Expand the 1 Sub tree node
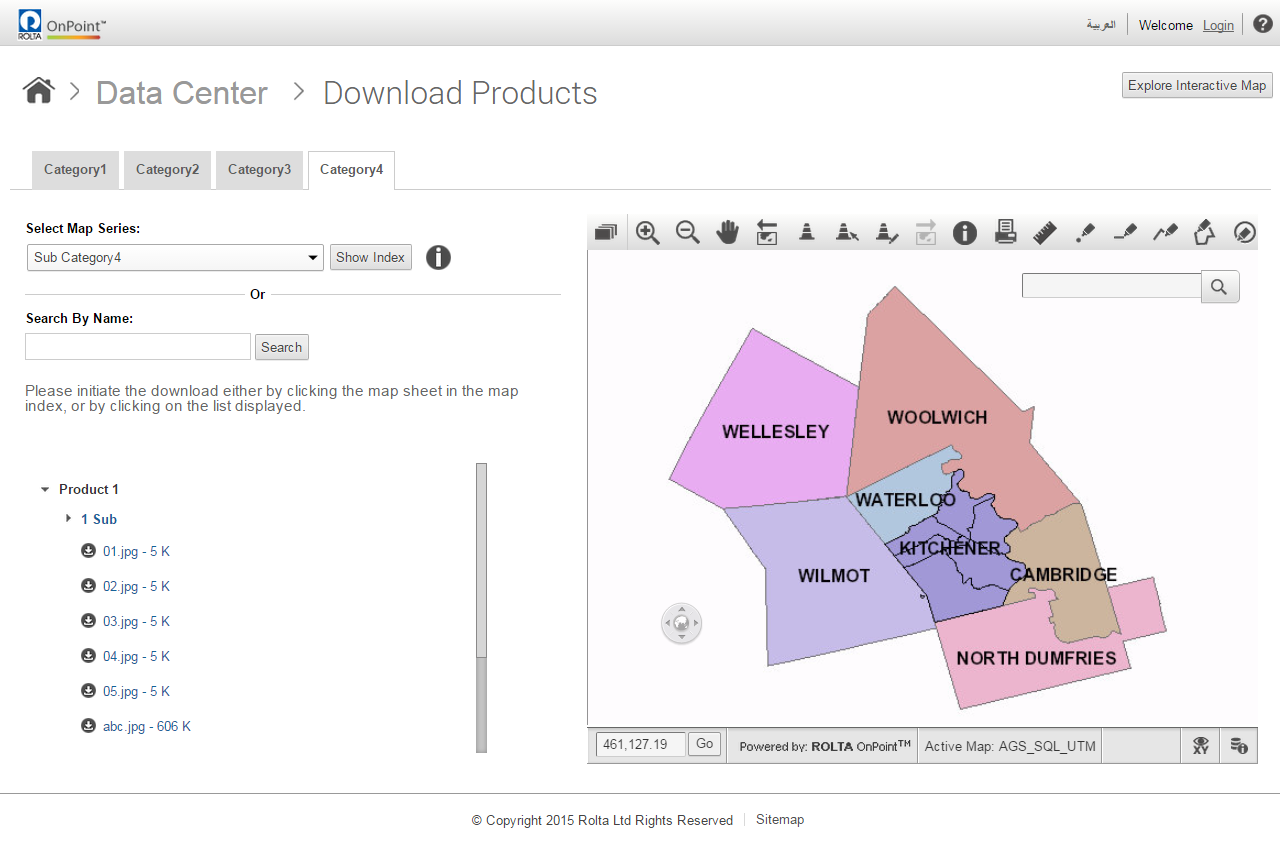 pos(69,519)
